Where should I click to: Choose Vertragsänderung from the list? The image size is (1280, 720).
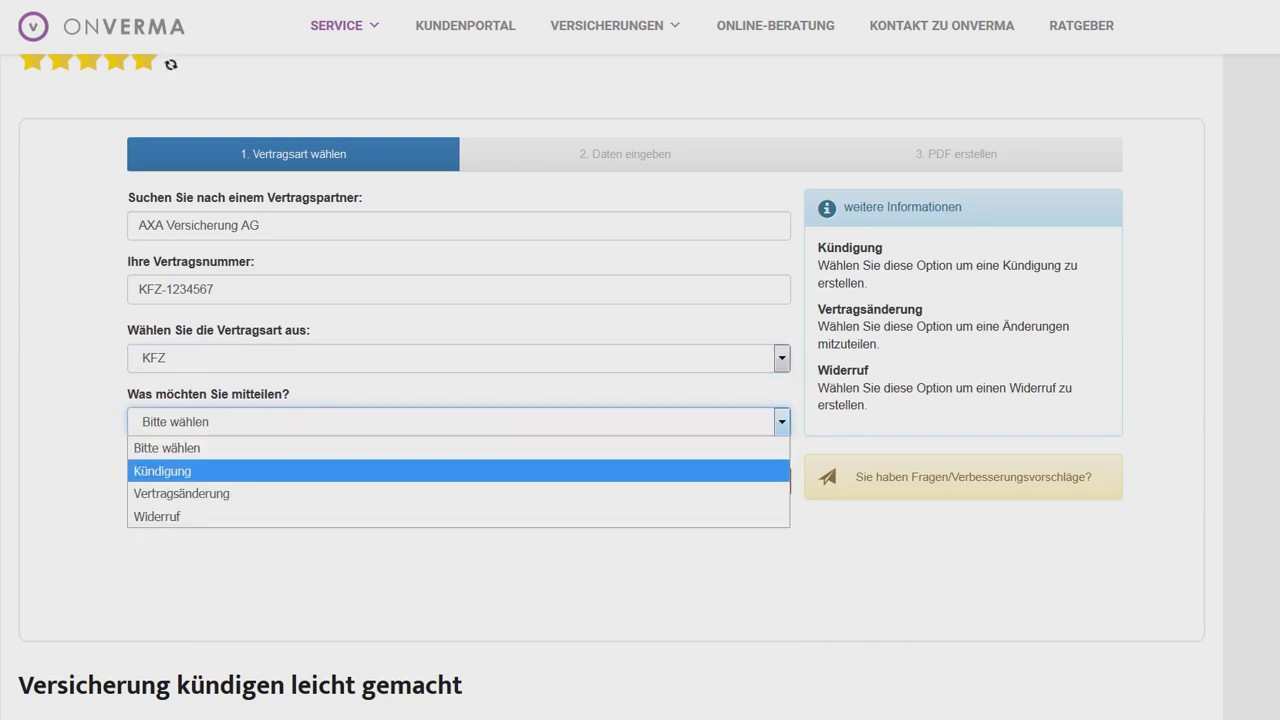(x=458, y=494)
